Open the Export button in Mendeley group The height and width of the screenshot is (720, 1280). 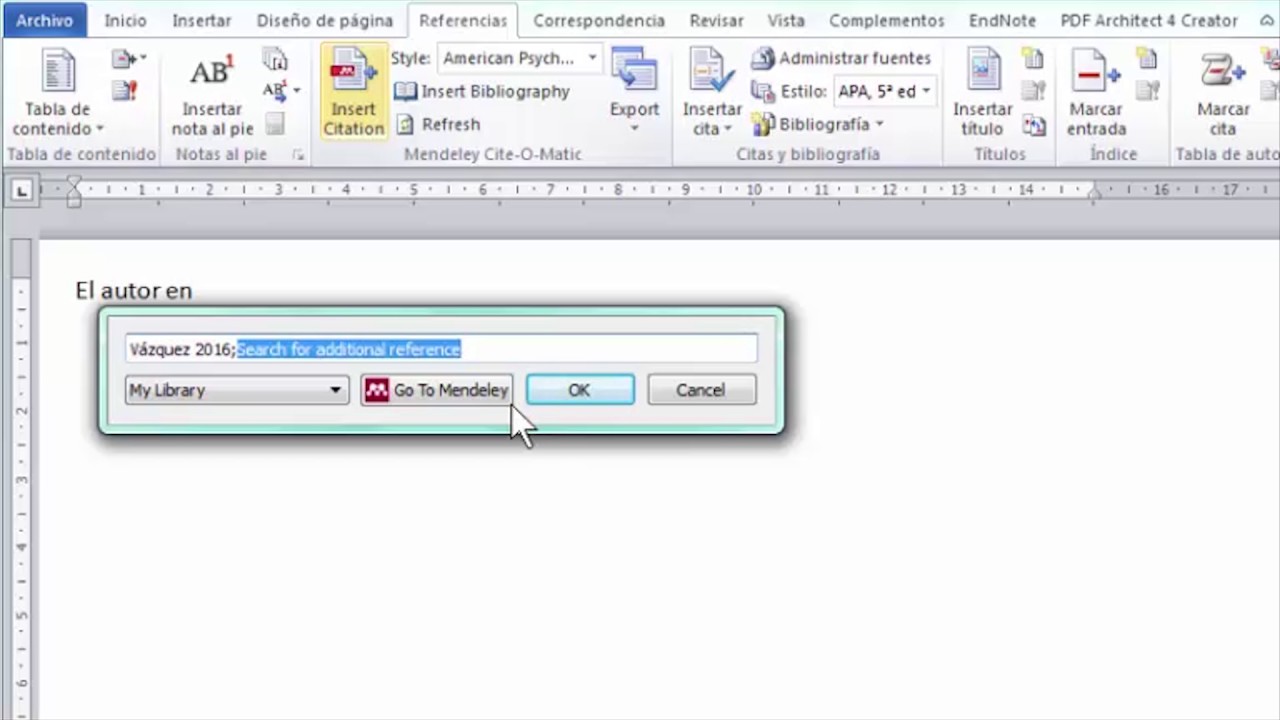(634, 90)
